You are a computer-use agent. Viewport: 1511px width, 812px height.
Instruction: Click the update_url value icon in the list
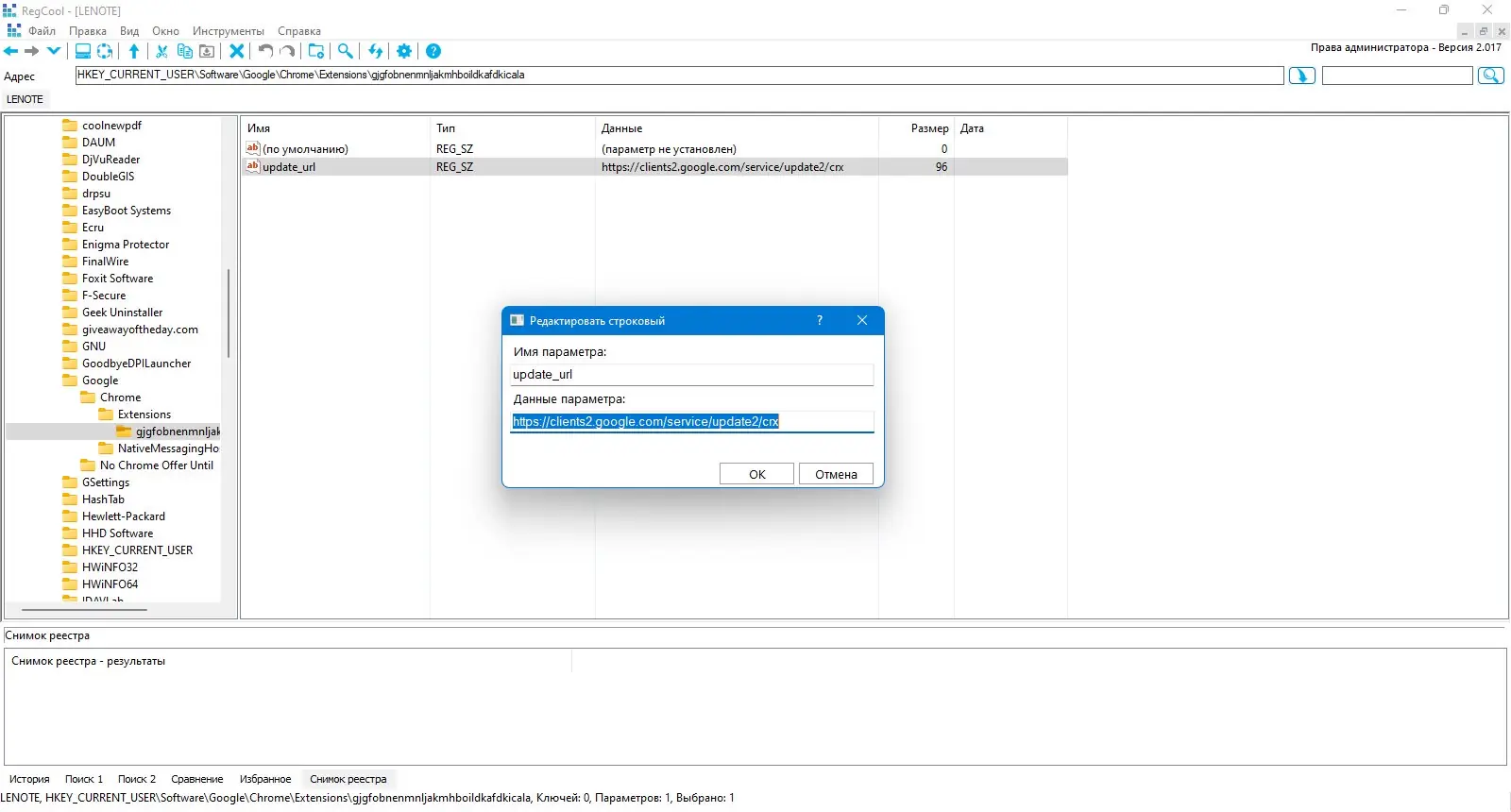pos(252,166)
